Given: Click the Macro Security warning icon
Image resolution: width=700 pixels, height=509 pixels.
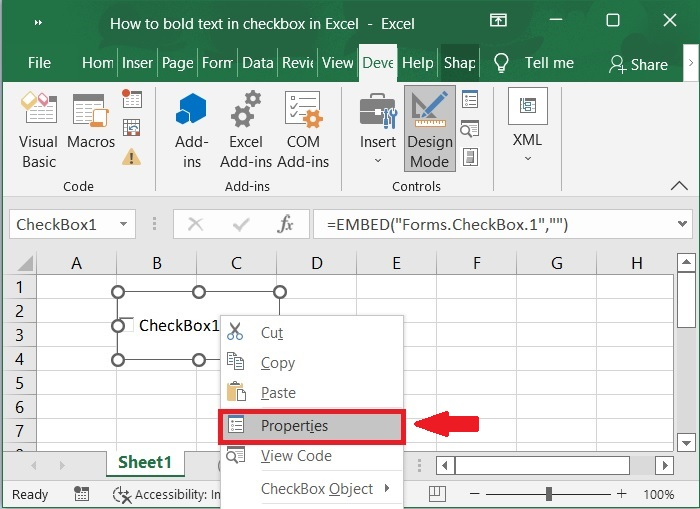Looking at the screenshot, I should coord(132,157).
